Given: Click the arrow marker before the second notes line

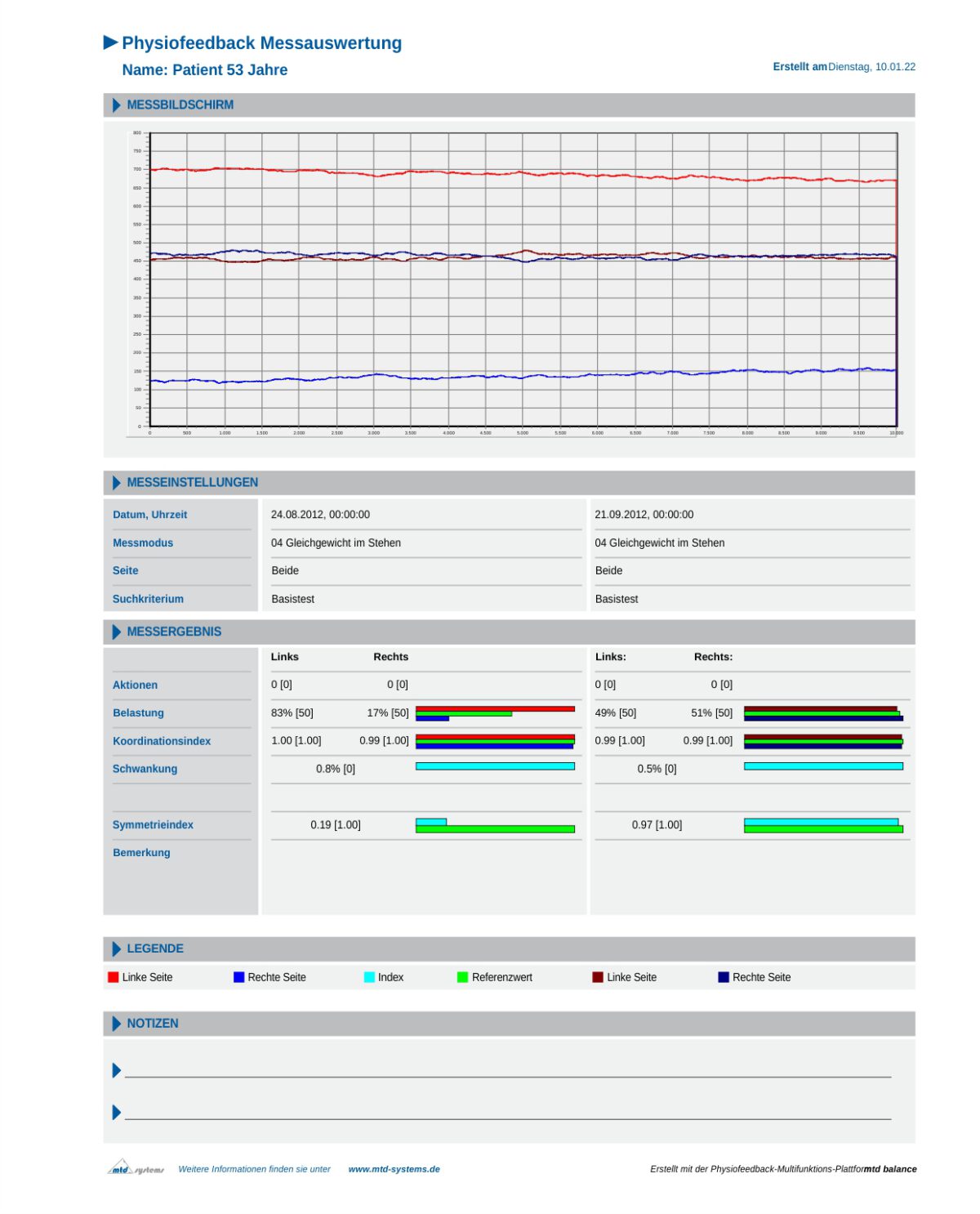Looking at the screenshot, I should tap(115, 1111).
